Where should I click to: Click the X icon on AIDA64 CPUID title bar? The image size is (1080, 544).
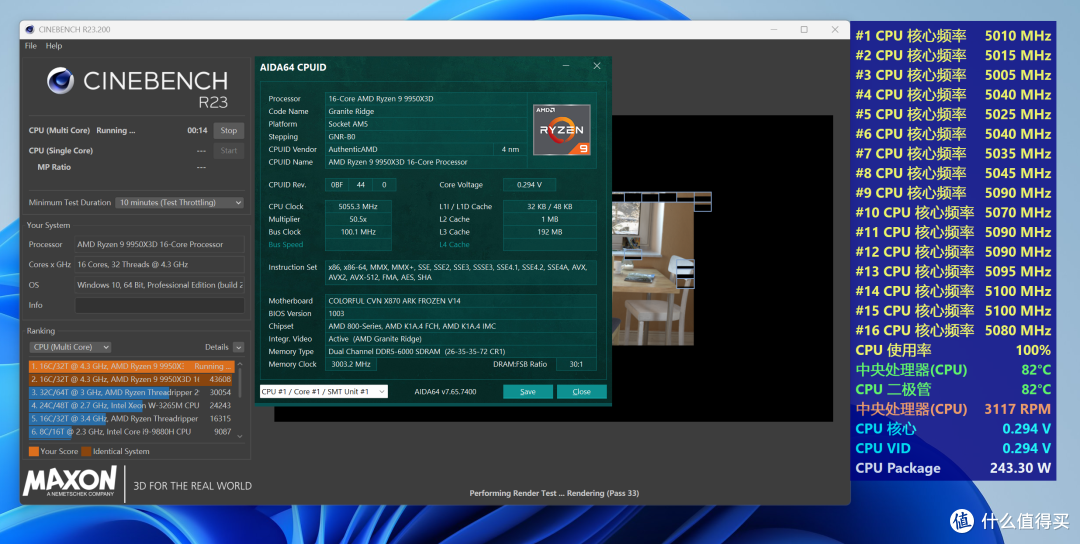tap(597, 66)
